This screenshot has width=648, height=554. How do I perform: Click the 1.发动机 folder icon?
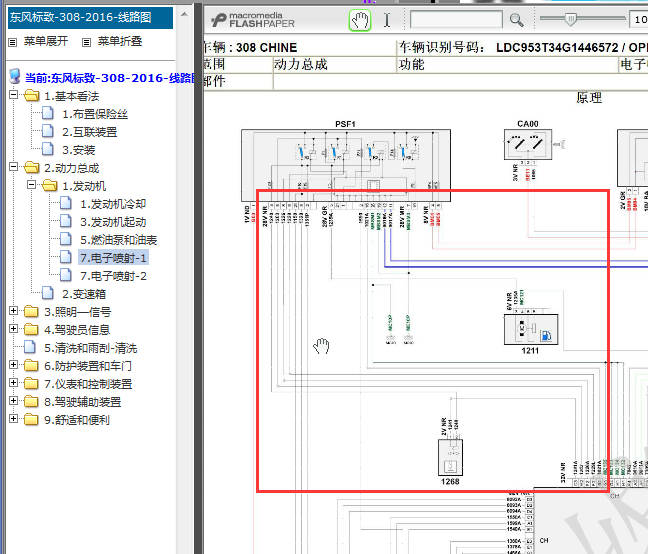point(50,185)
